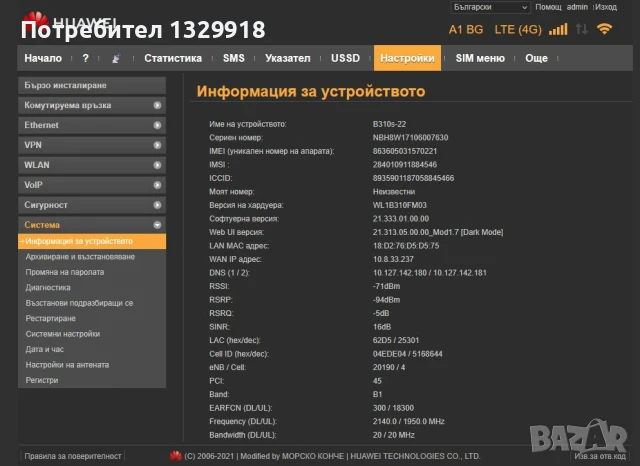
Task: Open the USSD tab
Action: 345,58
